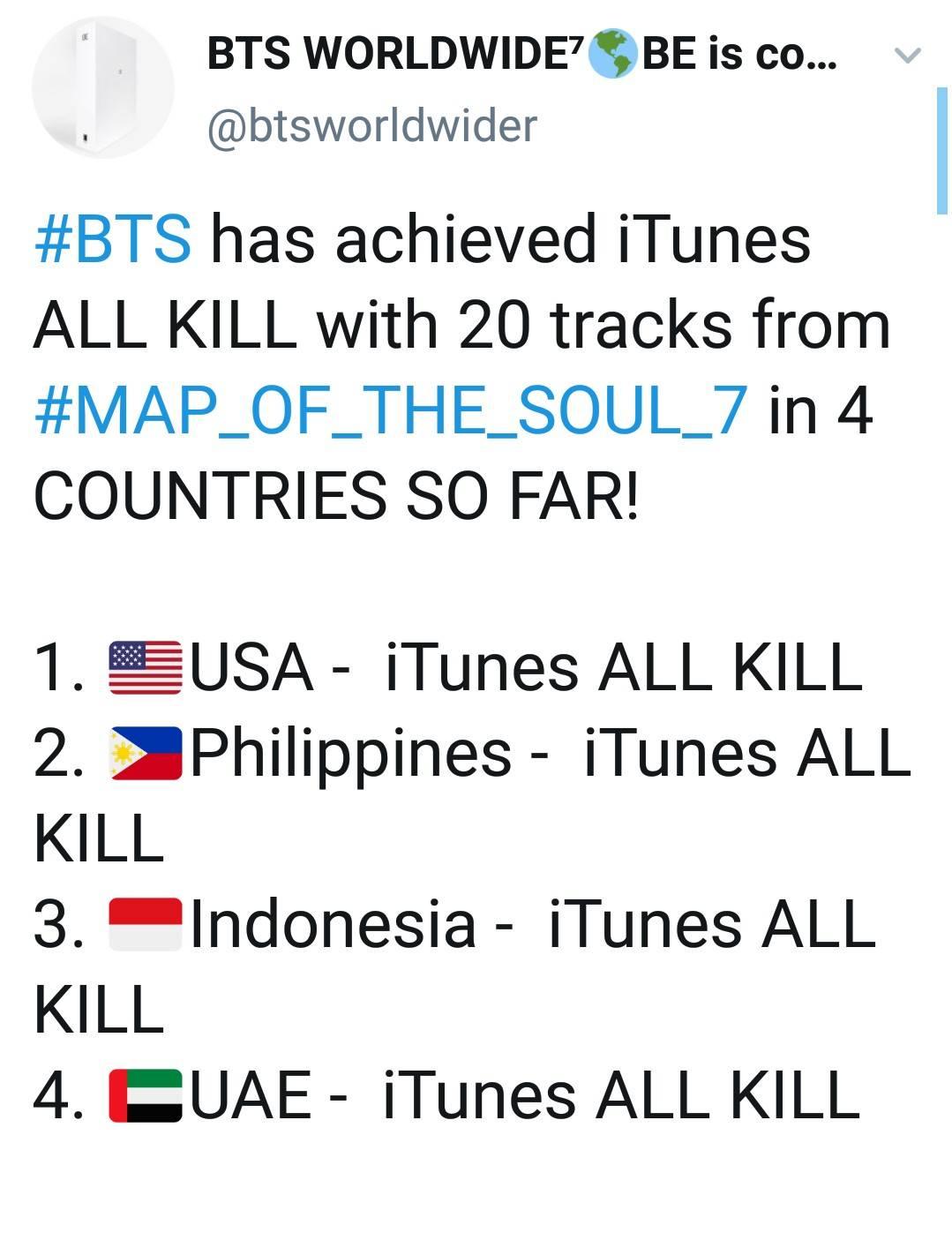The width and height of the screenshot is (952, 1233).
Task: Click the 'USA - iTunes ALL KILL' line
Action: 526,667
